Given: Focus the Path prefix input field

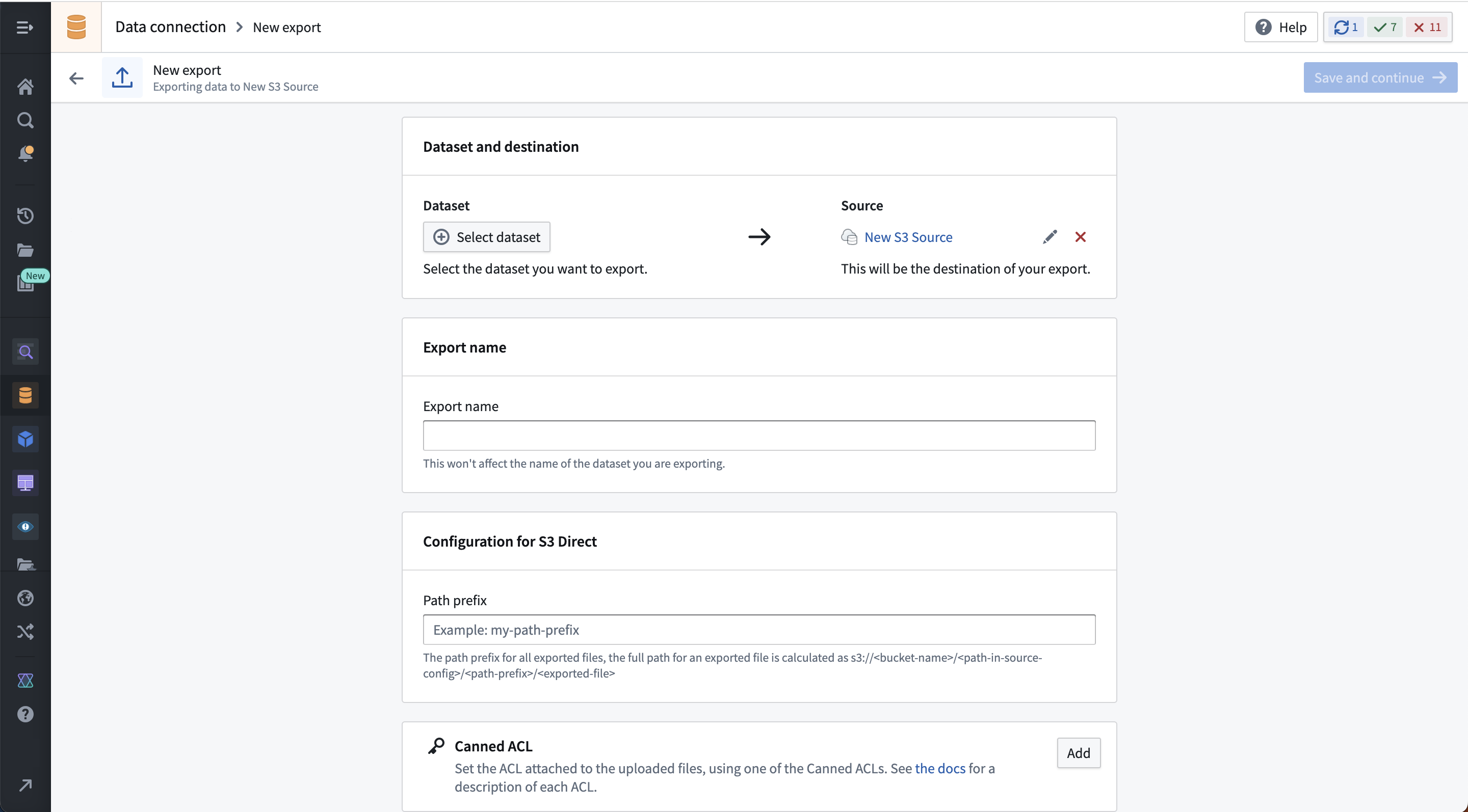Looking at the screenshot, I should coord(759,630).
